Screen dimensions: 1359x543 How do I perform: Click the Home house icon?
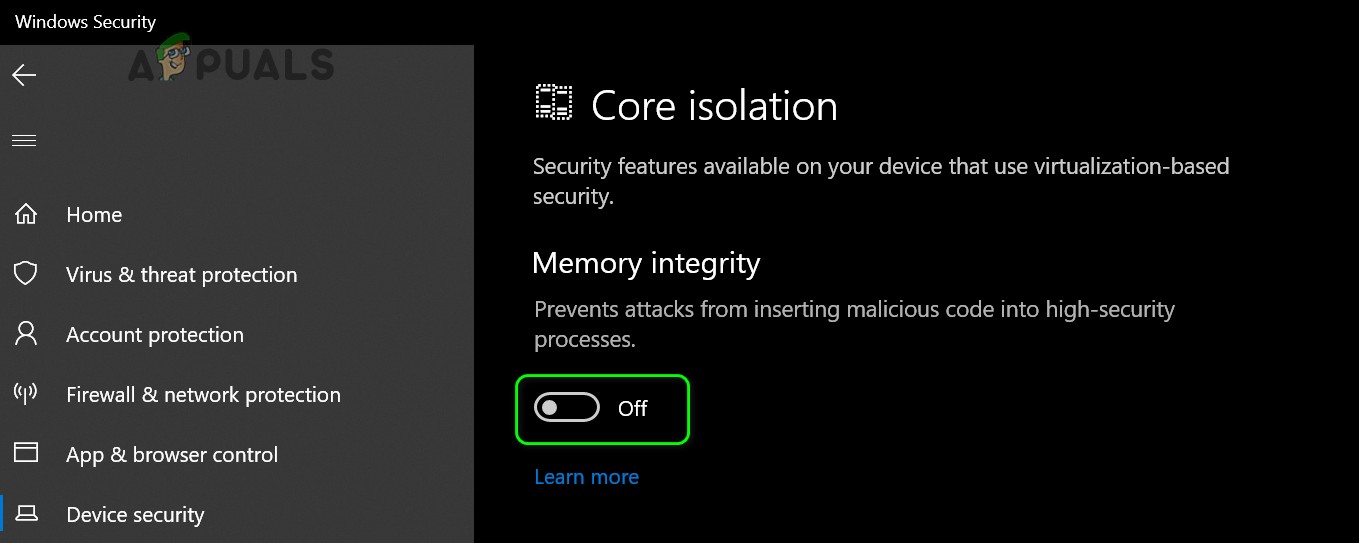26,214
